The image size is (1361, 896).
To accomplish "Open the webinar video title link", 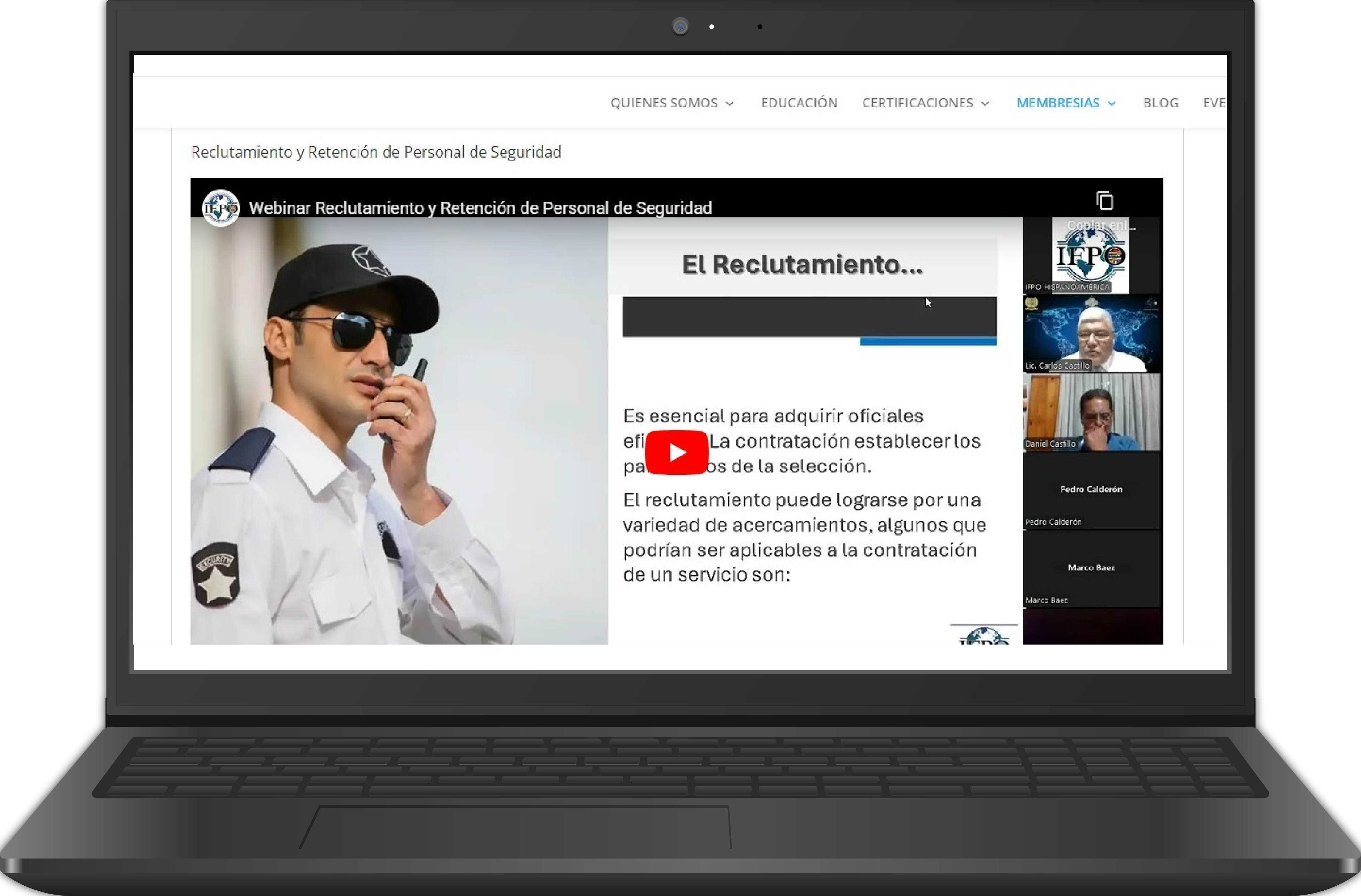I will click(480, 208).
